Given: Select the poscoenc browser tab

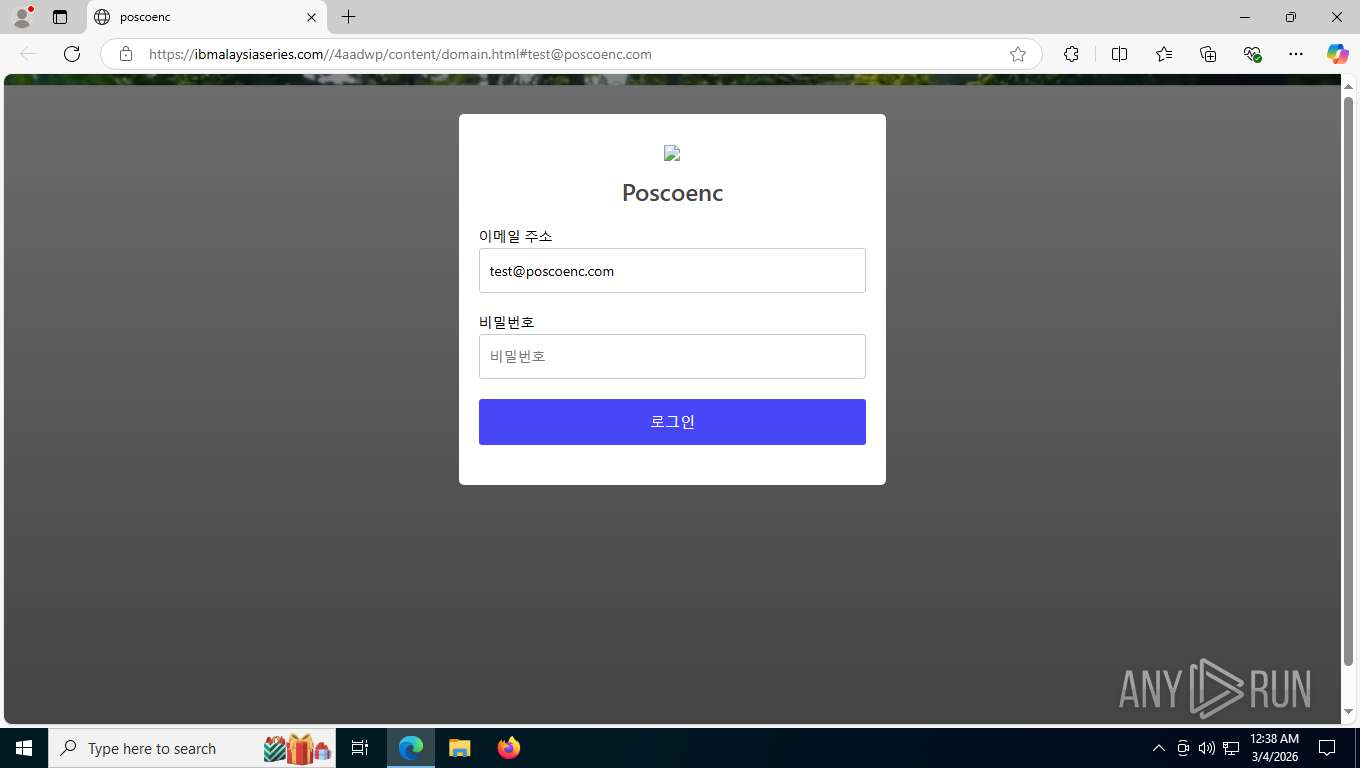Looking at the screenshot, I should pos(207,17).
